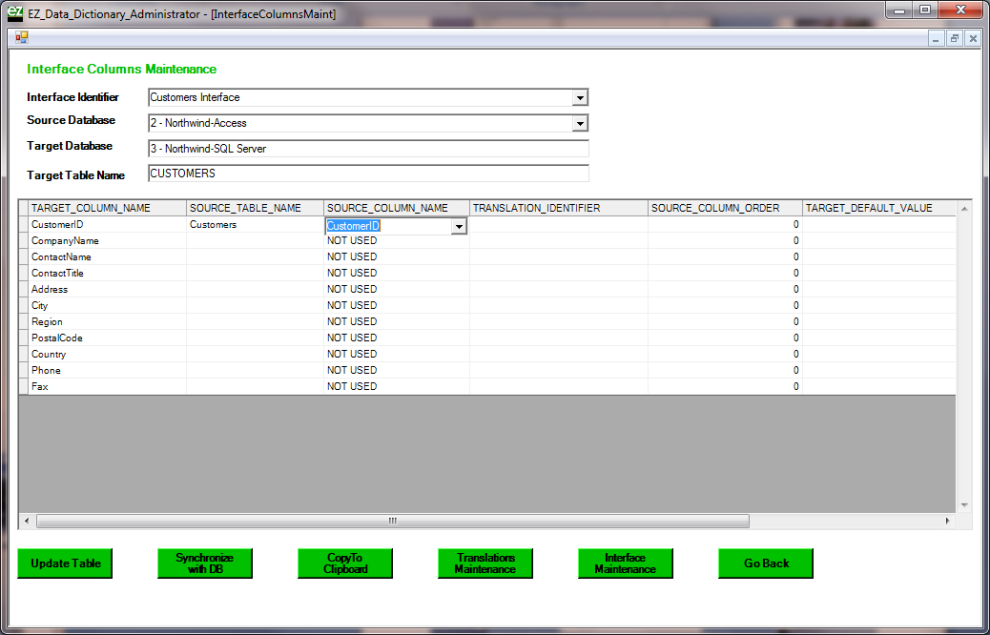
Task: Click the Target Database field
Action: click(368, 149)
